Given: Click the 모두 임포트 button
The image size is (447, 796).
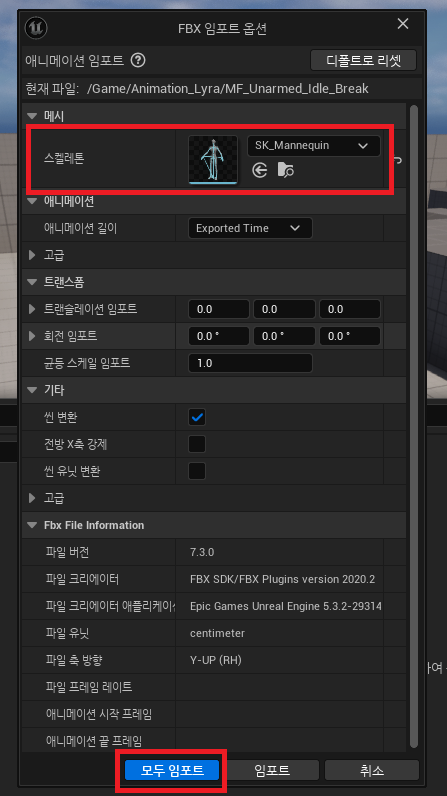Looking at the screenshot, I should (172, 770).
